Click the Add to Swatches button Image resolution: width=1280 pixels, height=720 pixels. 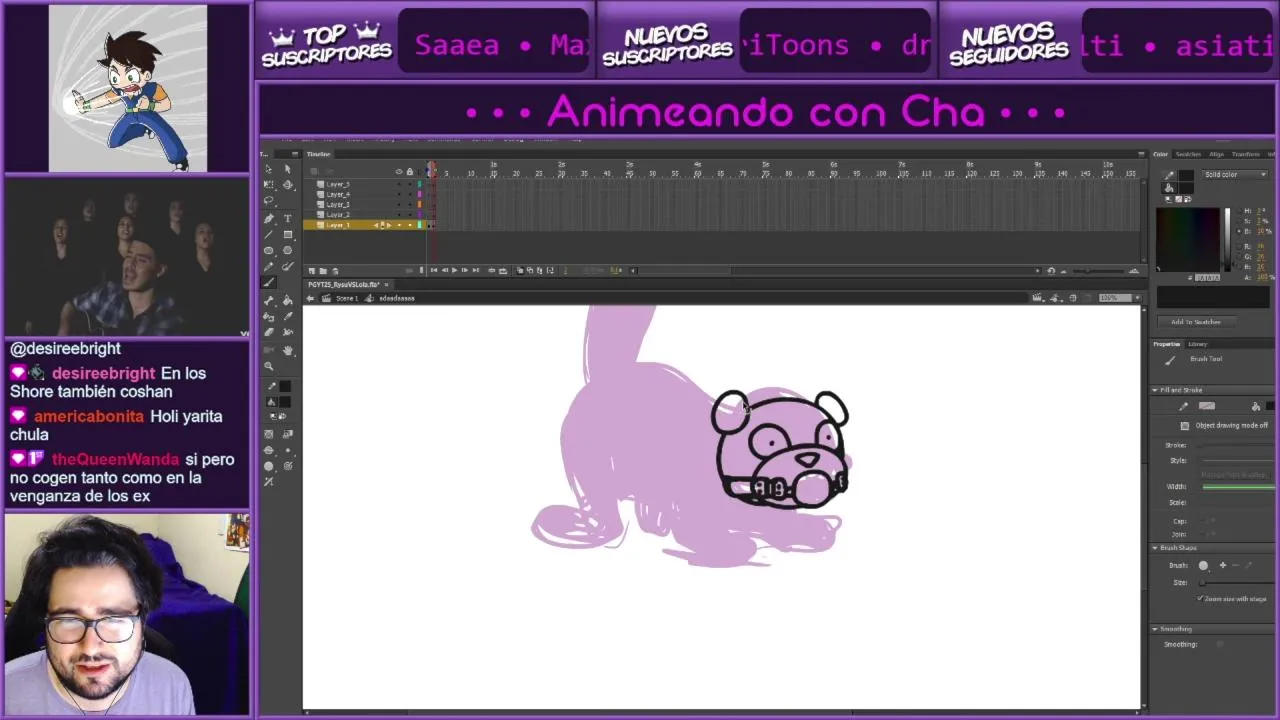click(x=1196, y=322)
